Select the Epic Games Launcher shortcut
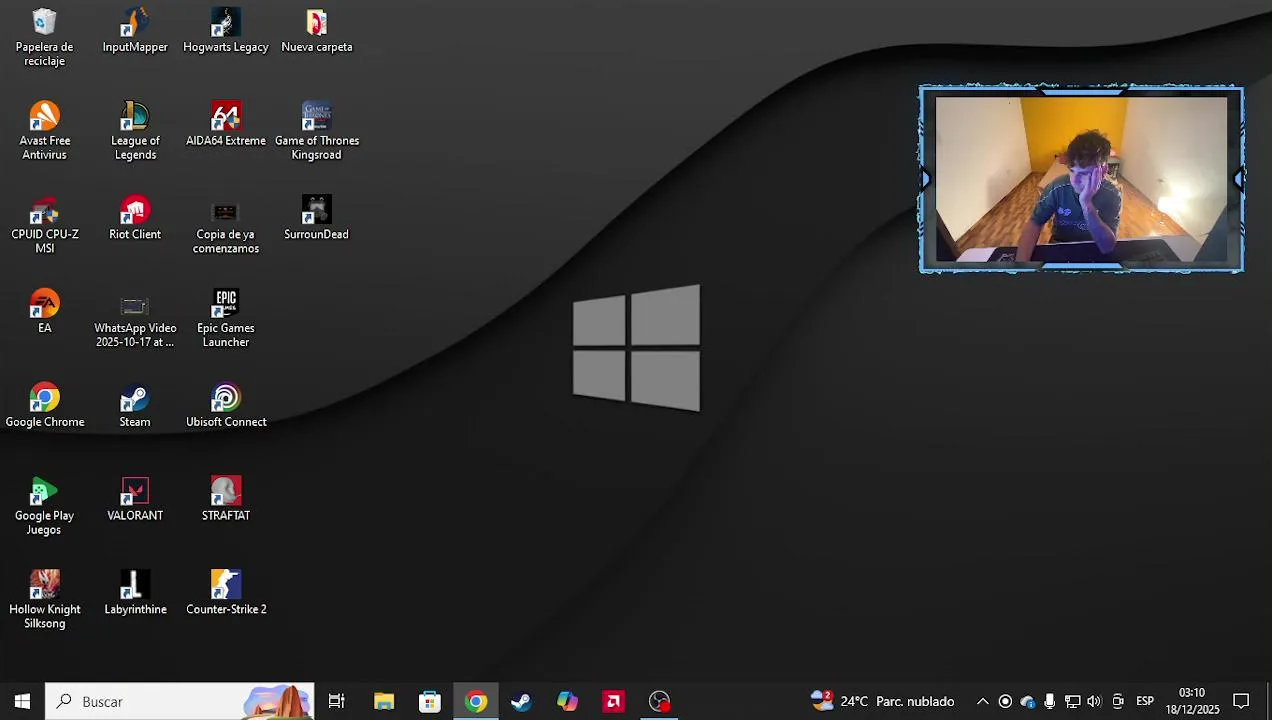 click(x=226, y=319)
